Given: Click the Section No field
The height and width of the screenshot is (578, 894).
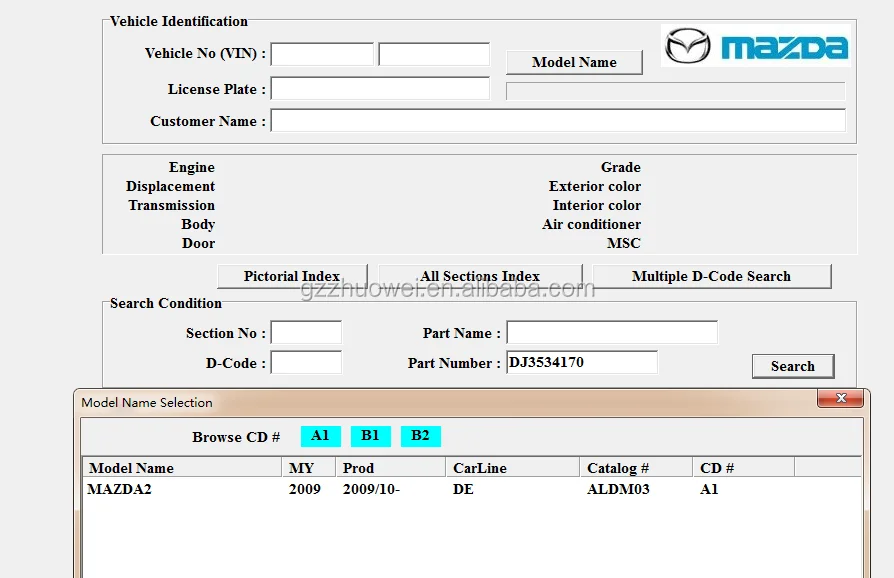Looking at the screenshot, I should coord(306,333).
